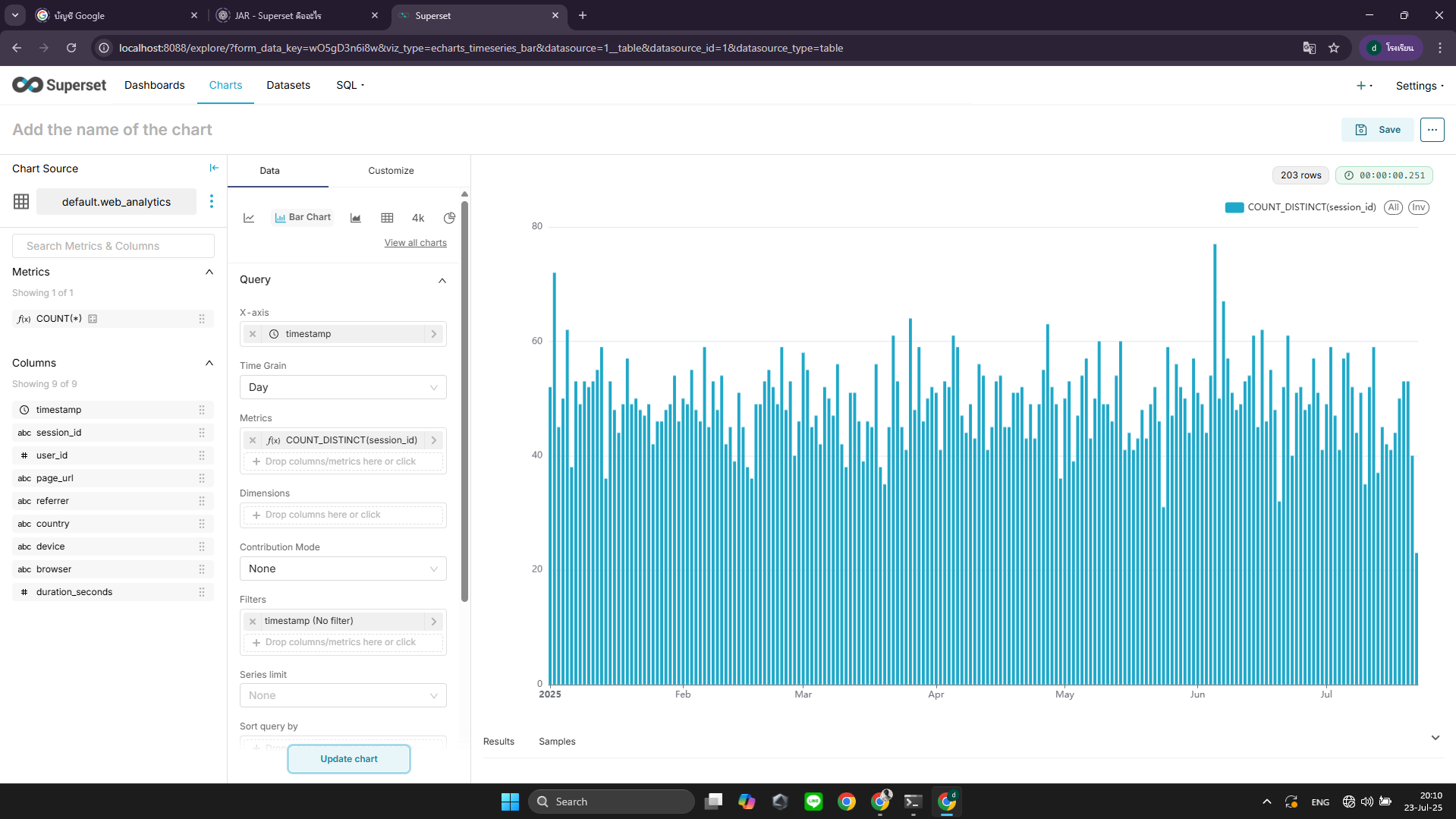Click the Update chart button
1456x819 pixels.
[x=348, y=758]
